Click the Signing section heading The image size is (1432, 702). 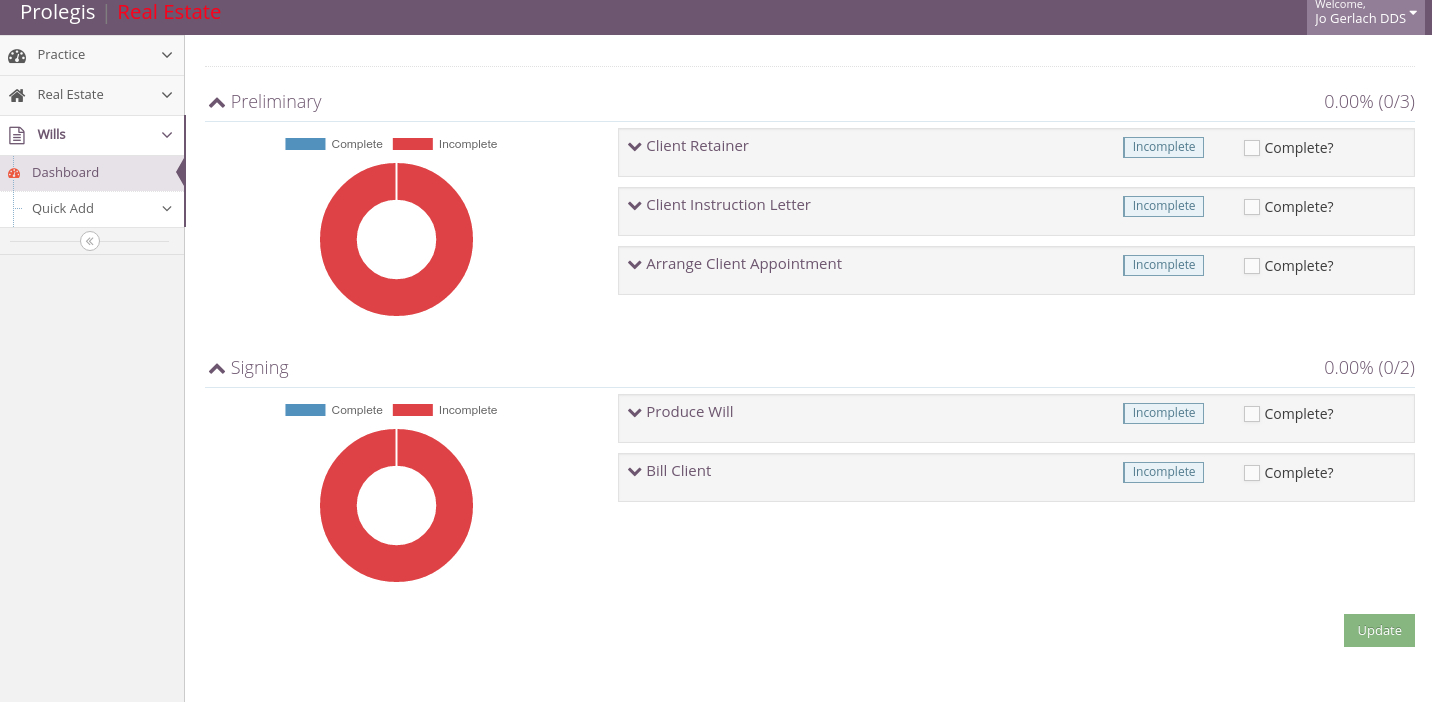point(259,368)
